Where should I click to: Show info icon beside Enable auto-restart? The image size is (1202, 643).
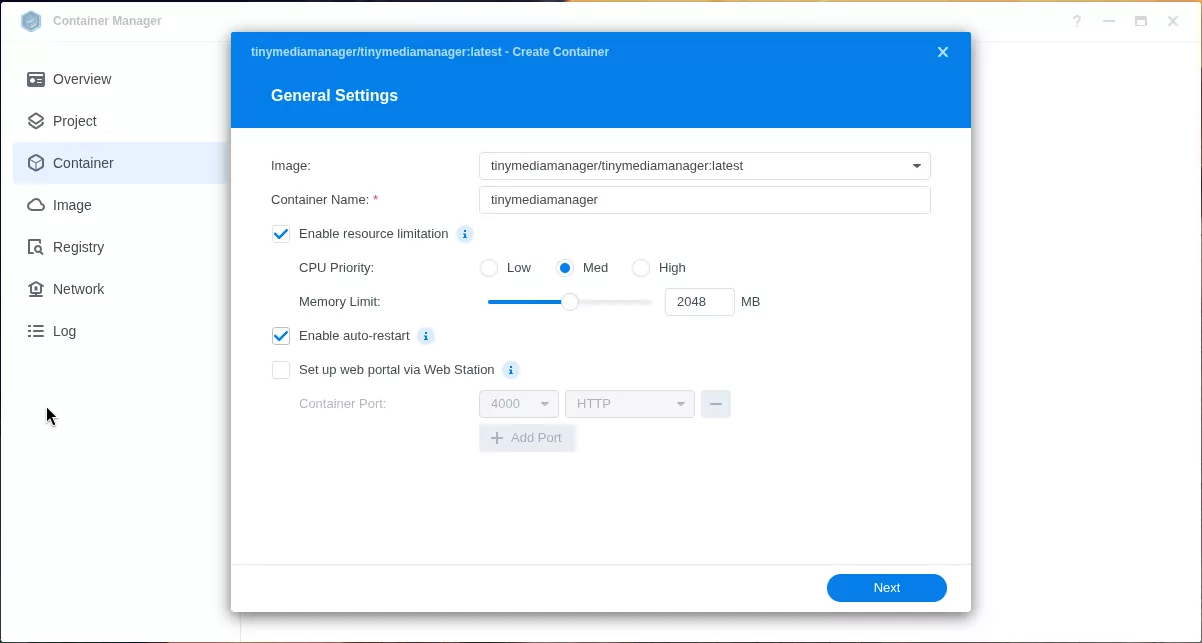click(x=426, y=336)
